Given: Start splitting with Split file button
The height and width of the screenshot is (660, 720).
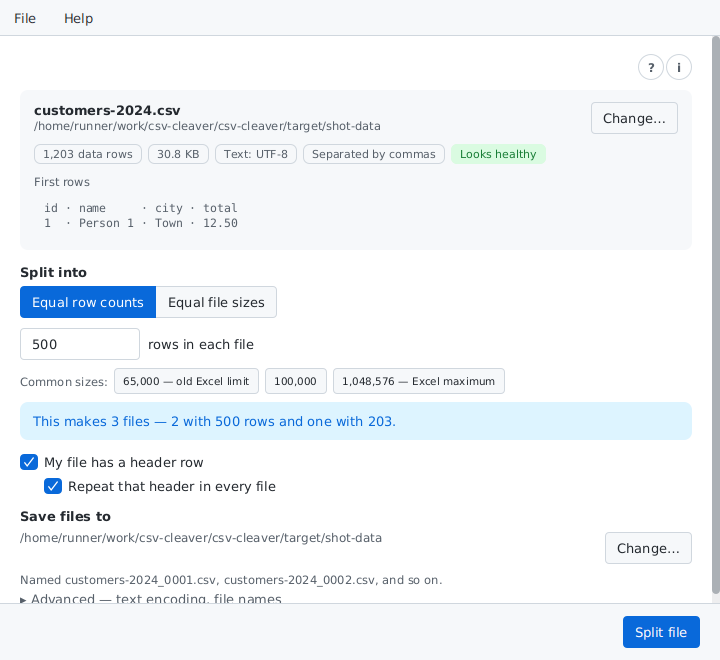Looking at the screenshot, I should coord(661,632).
